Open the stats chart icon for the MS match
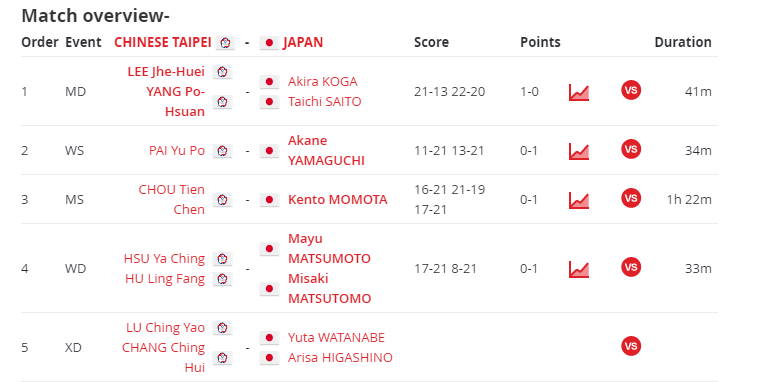 [579, 200]
